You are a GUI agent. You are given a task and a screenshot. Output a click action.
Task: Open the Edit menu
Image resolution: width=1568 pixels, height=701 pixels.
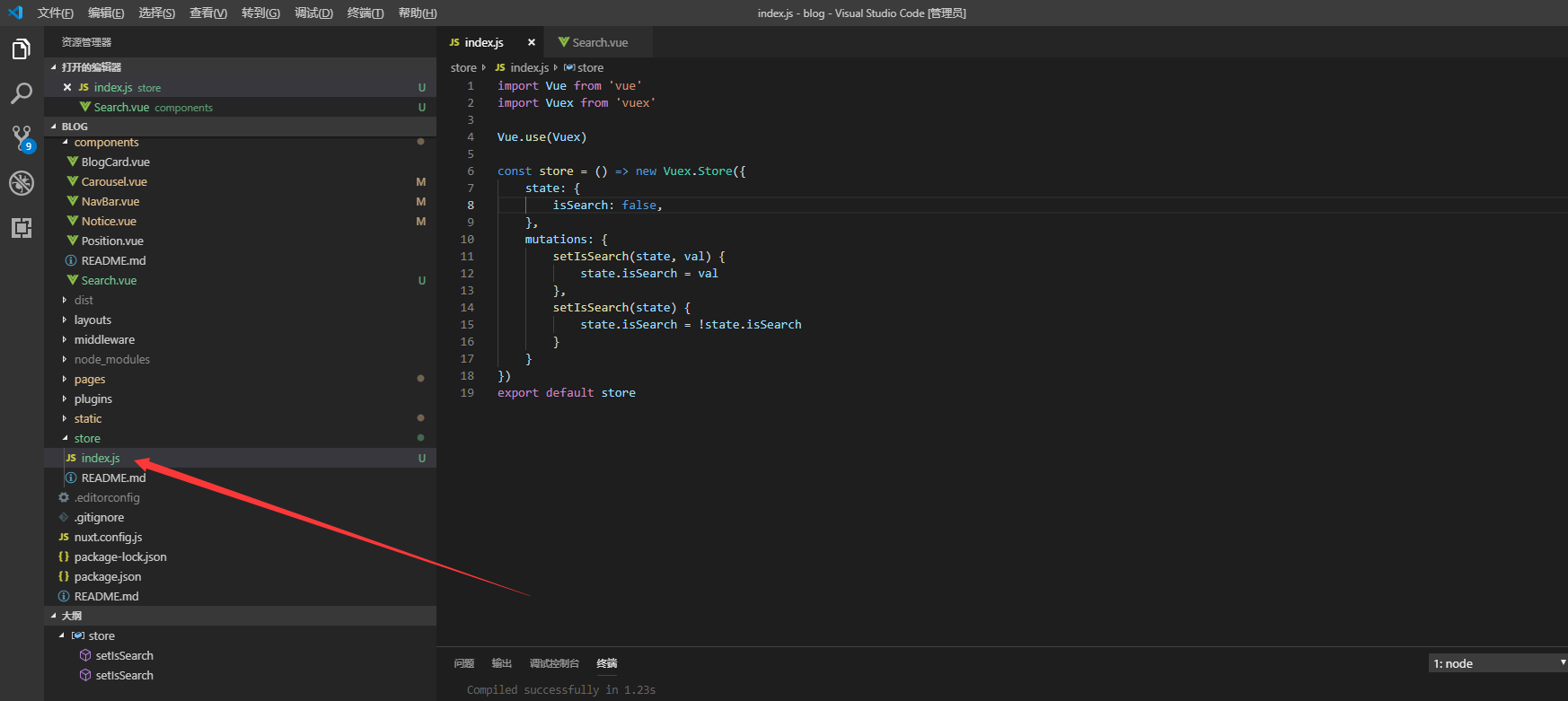[106, 13]
